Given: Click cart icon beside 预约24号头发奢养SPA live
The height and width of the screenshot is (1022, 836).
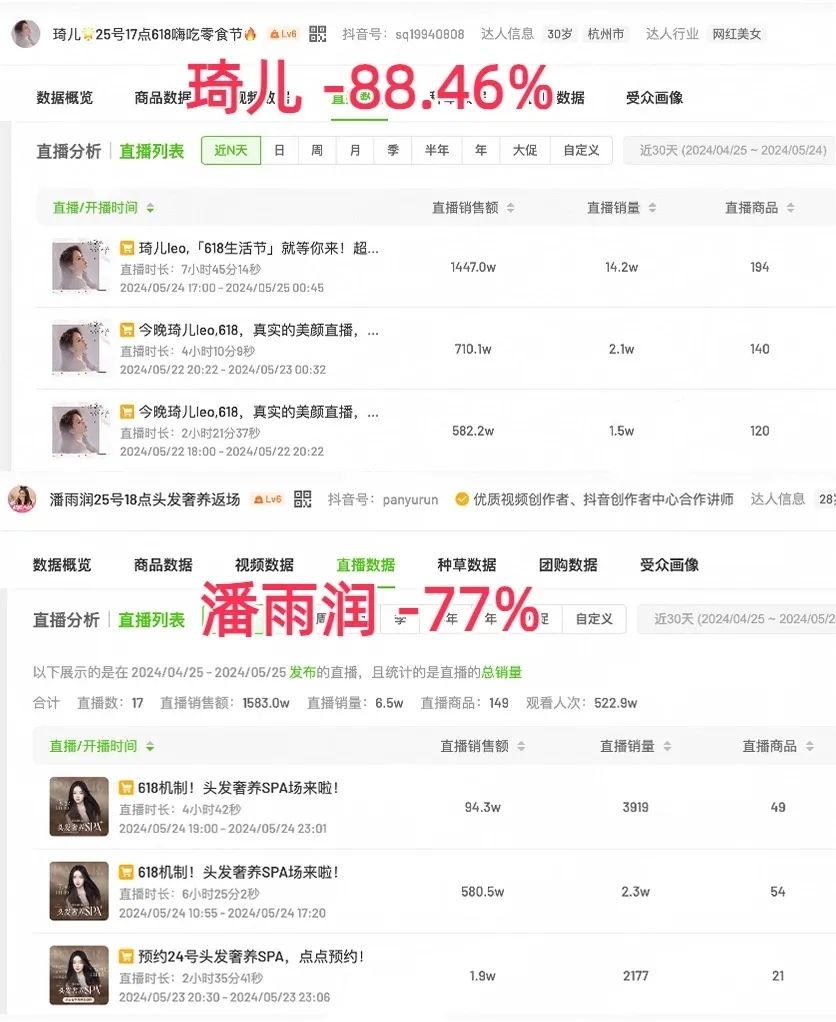Looking at the screenshot, I should coord(126,956).
